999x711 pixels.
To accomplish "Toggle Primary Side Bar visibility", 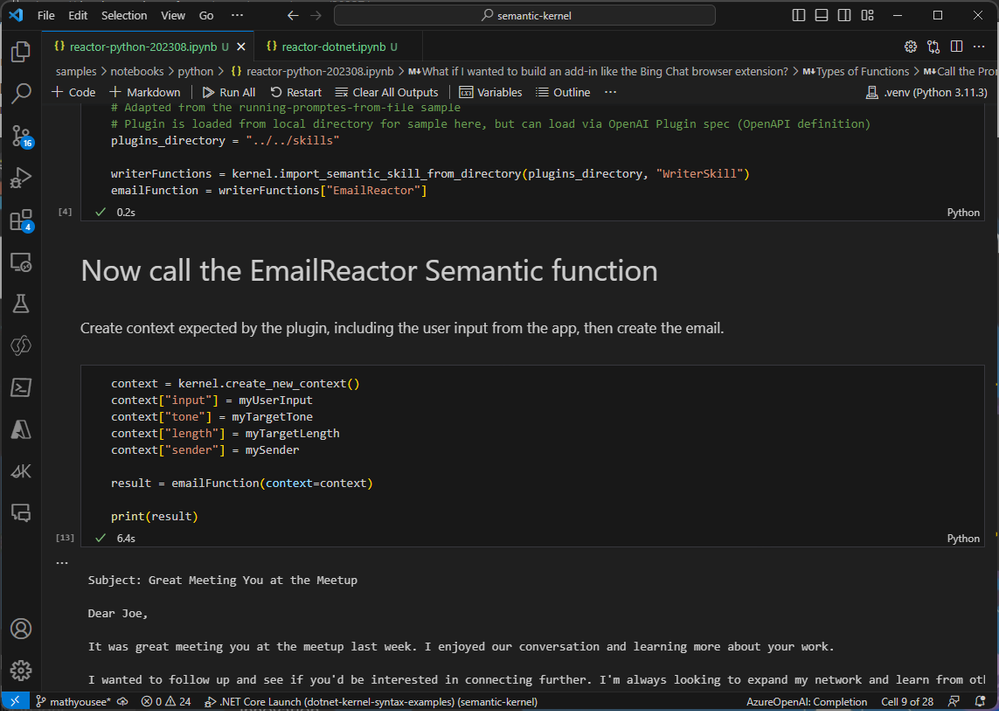I will point(798,15).
